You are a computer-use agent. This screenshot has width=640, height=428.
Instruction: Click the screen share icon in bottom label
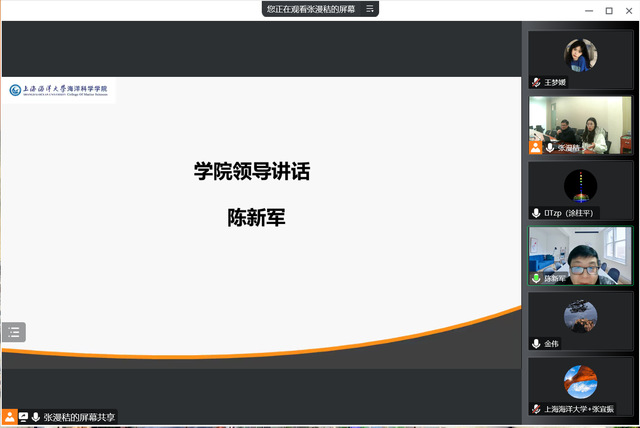click(23, 417)
